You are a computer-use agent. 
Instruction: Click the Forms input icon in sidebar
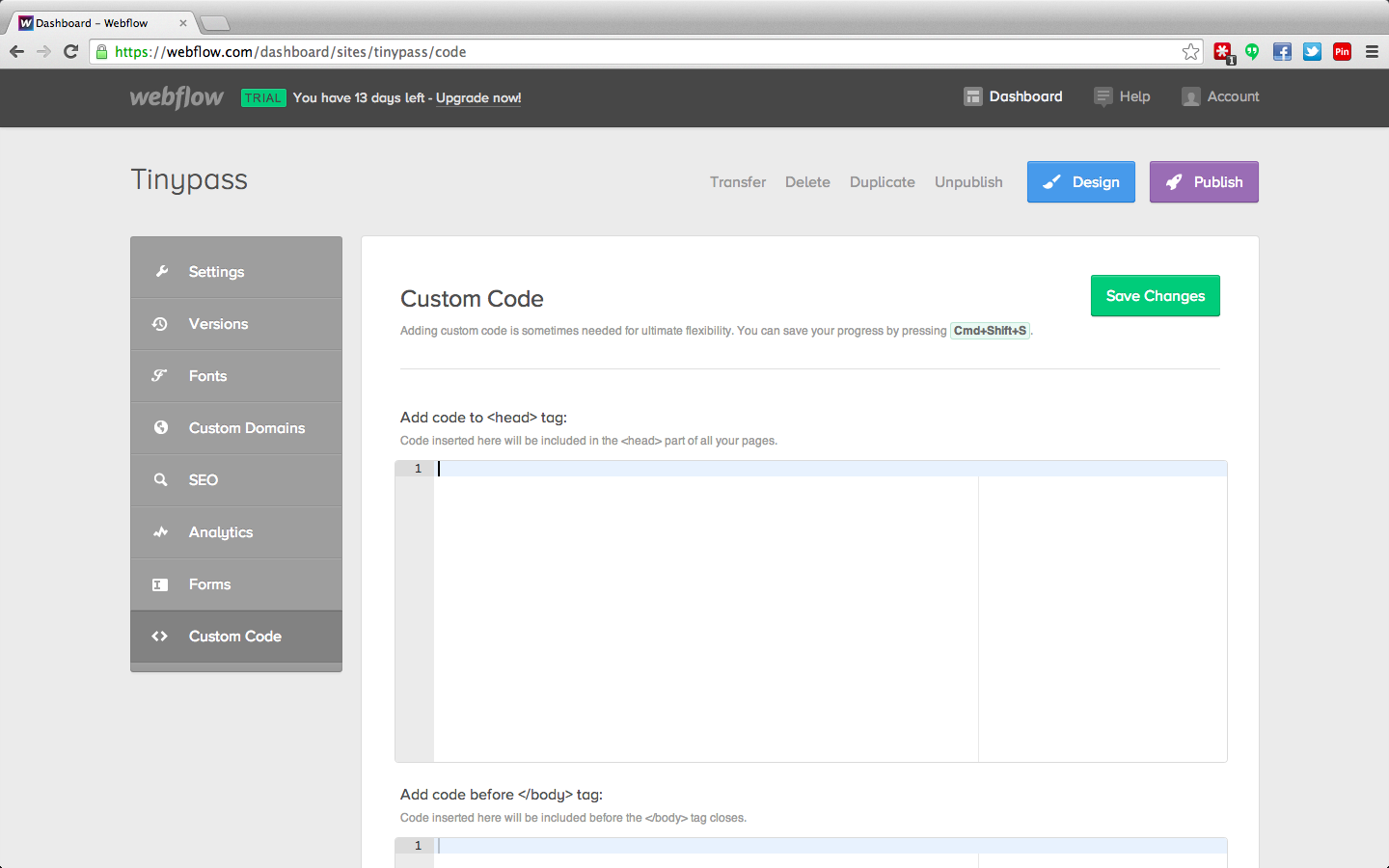[160, 584]
